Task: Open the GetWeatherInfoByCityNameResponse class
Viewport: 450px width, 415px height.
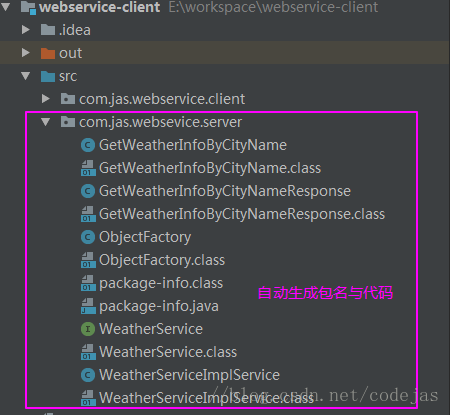Action: pos(225,191)
